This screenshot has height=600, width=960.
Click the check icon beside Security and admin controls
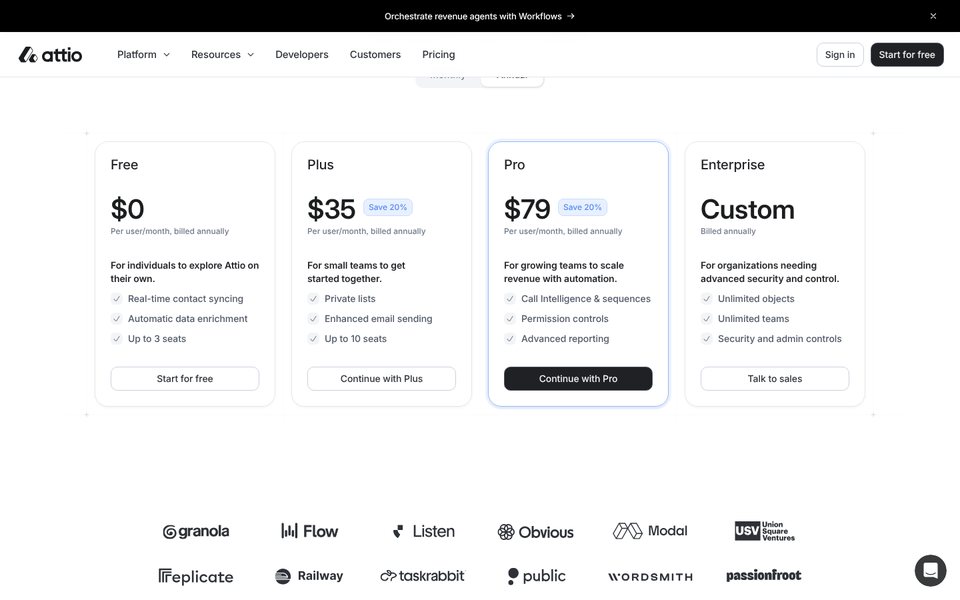click(706, 339)
